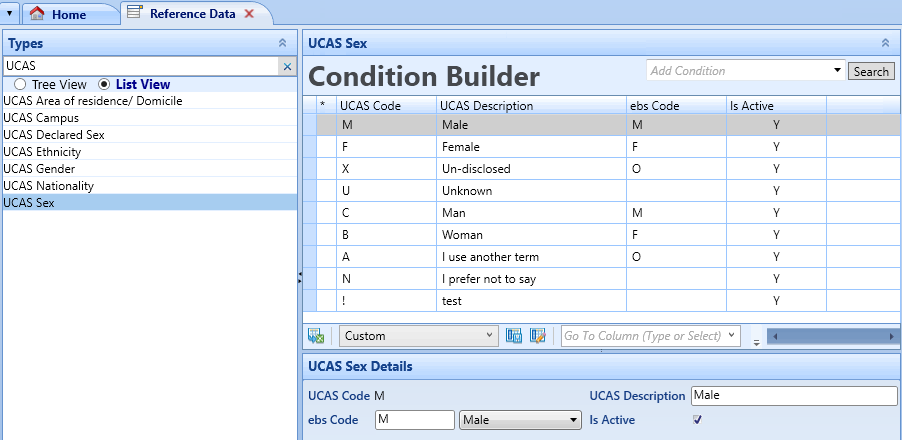Select the Female row
Image resolution: width=902 pixels, height=440 pixels.
pyautogui.click(x=602, y=147)
